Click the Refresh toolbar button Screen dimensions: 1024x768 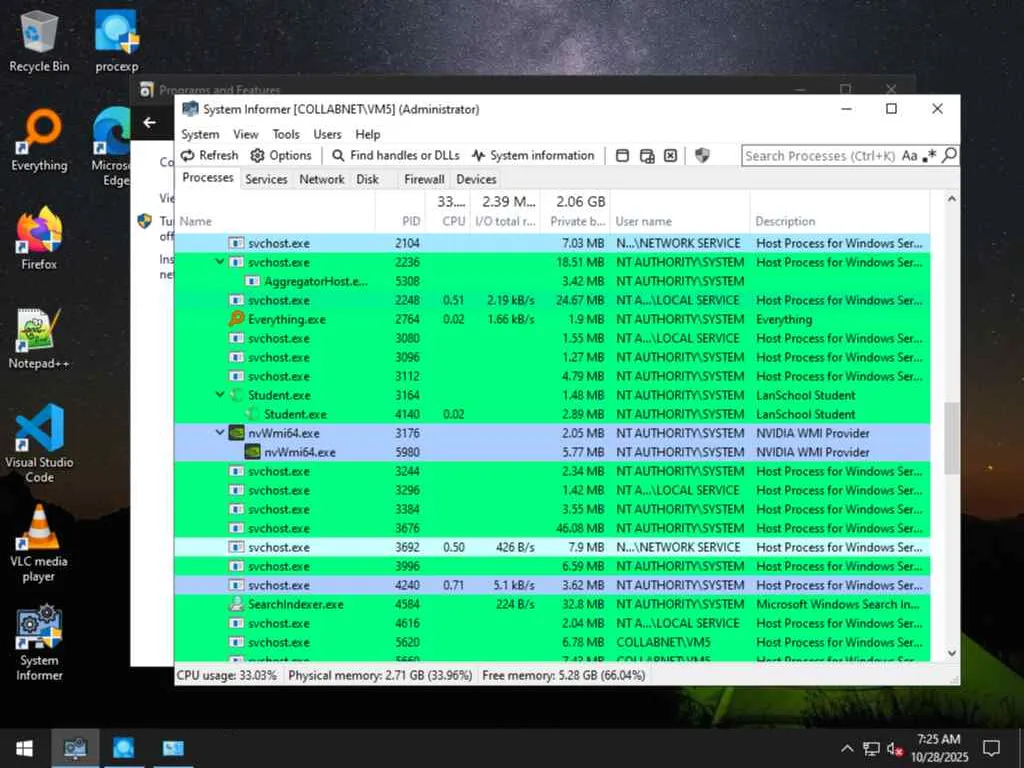[210, 155]
